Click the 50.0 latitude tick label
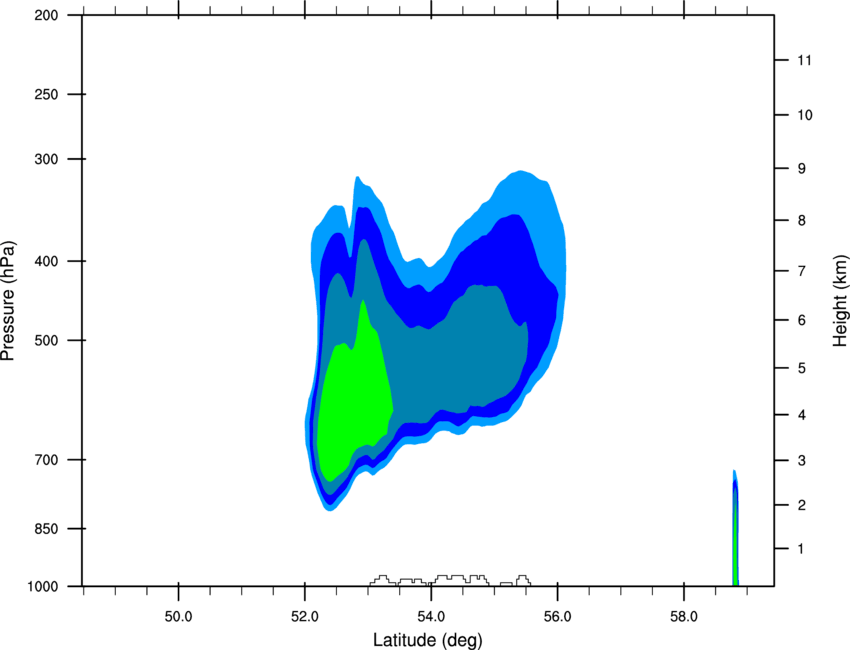 (178, 617)
